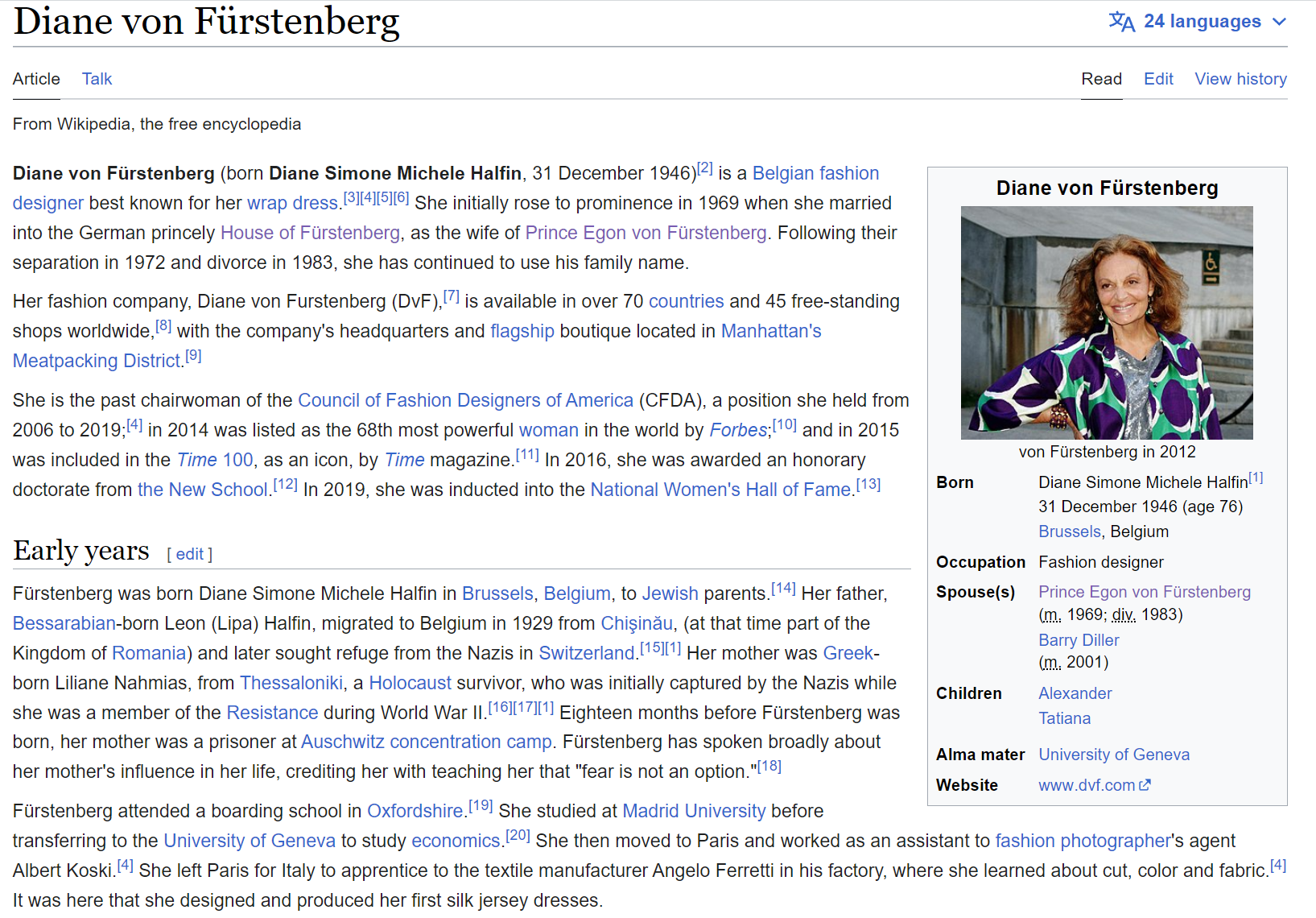Expand the 24 languages dropdown chevron
The width and height of the screenshot is (1316, 918).
(1279, 22)
